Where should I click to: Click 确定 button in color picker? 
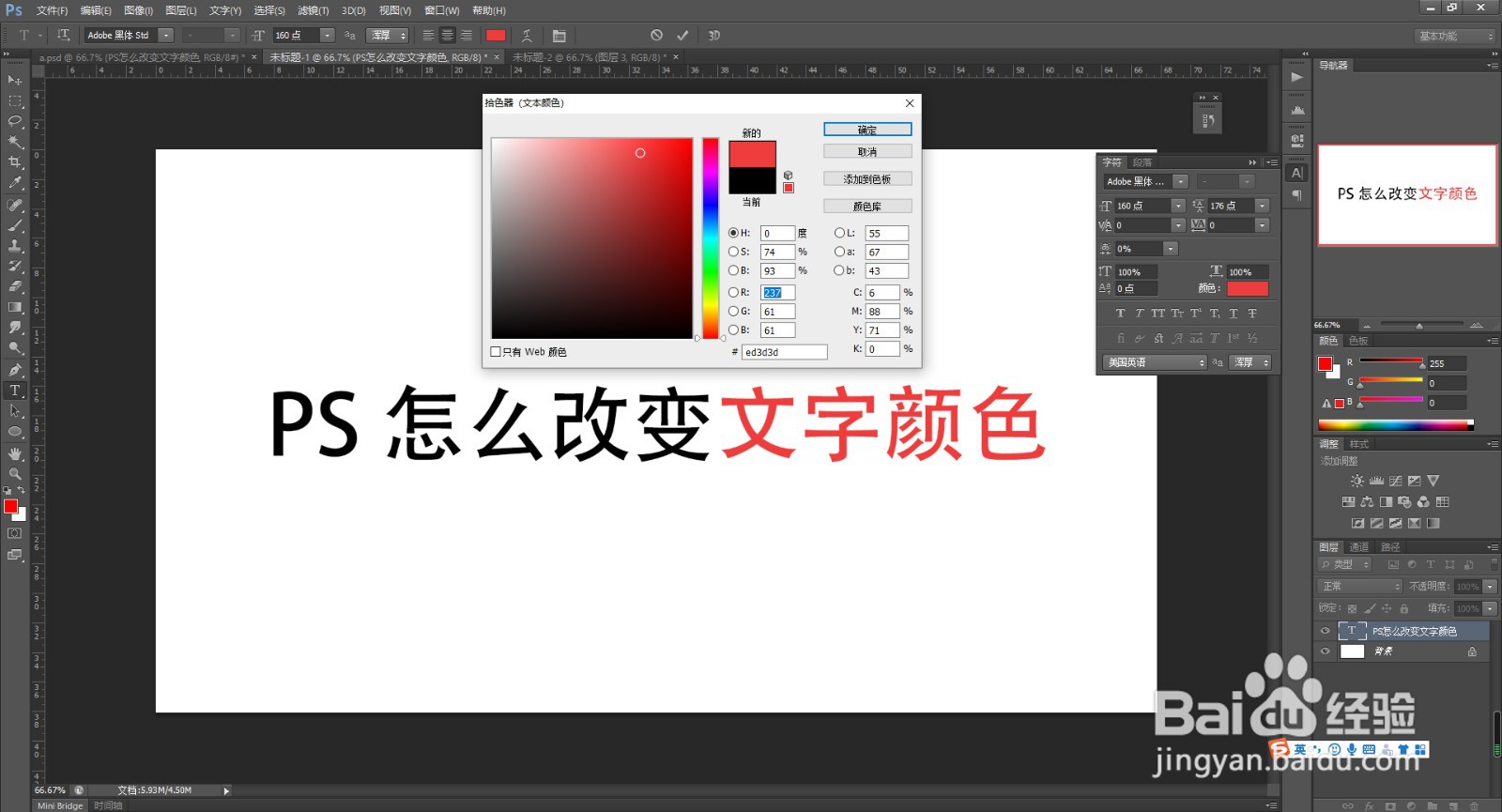(x=867, y=130)
